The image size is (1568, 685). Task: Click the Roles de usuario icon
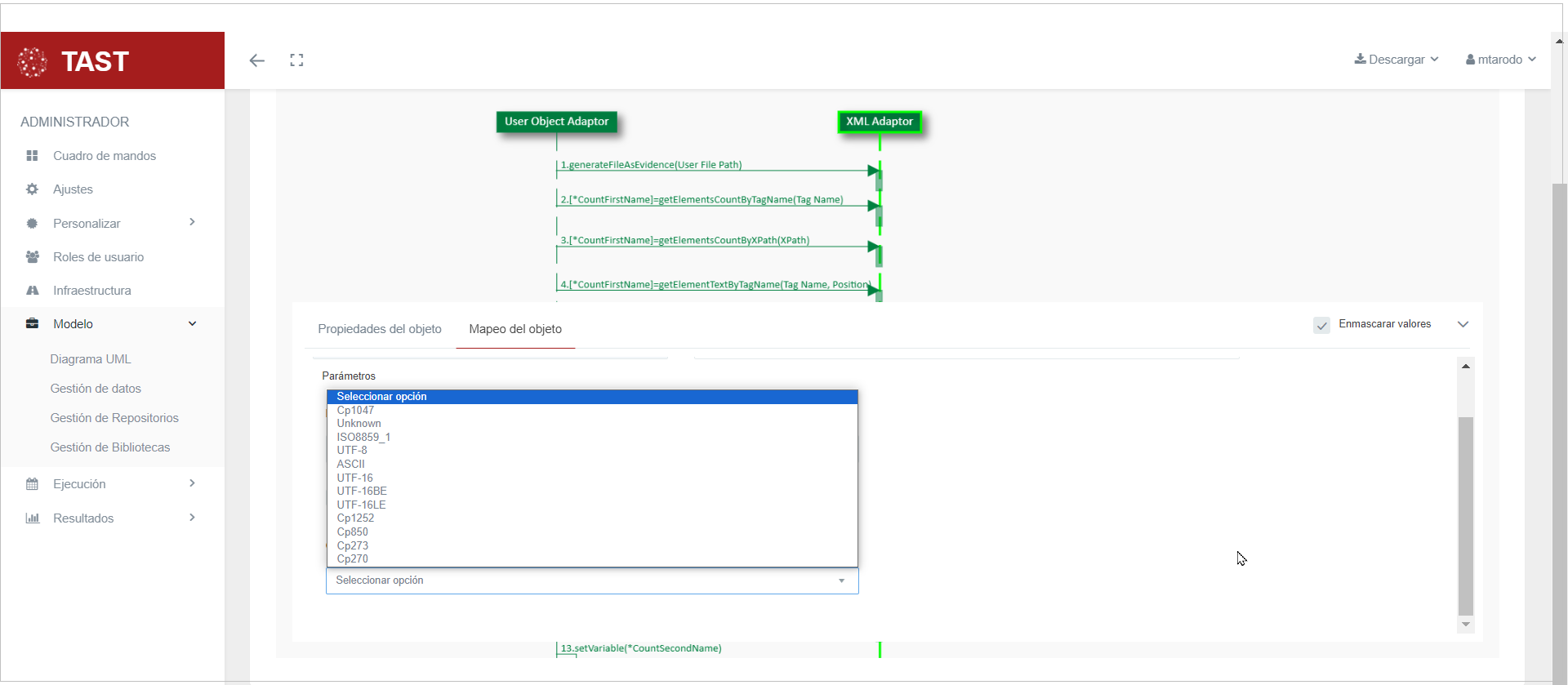coord(33,257)
